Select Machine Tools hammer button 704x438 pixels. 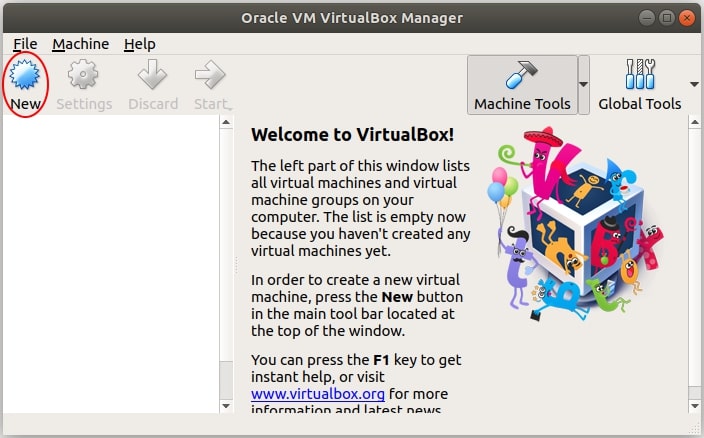[522, 85]
